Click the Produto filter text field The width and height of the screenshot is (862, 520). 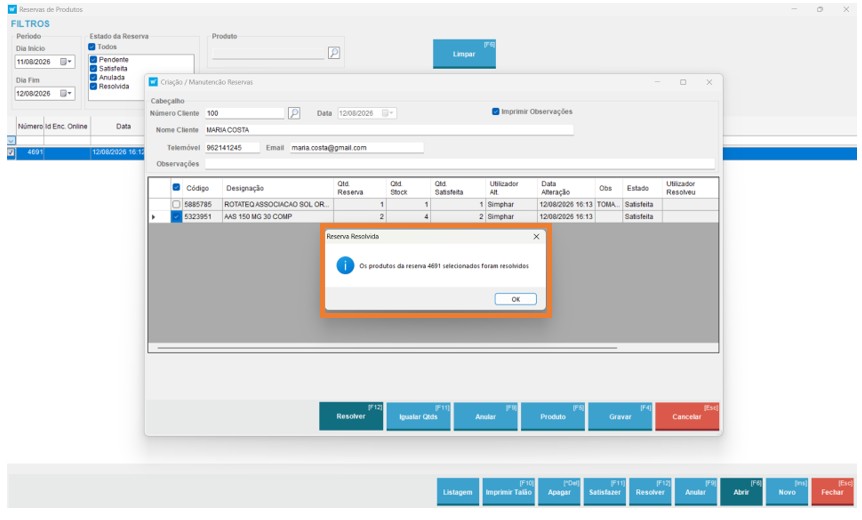pos(268,53)
